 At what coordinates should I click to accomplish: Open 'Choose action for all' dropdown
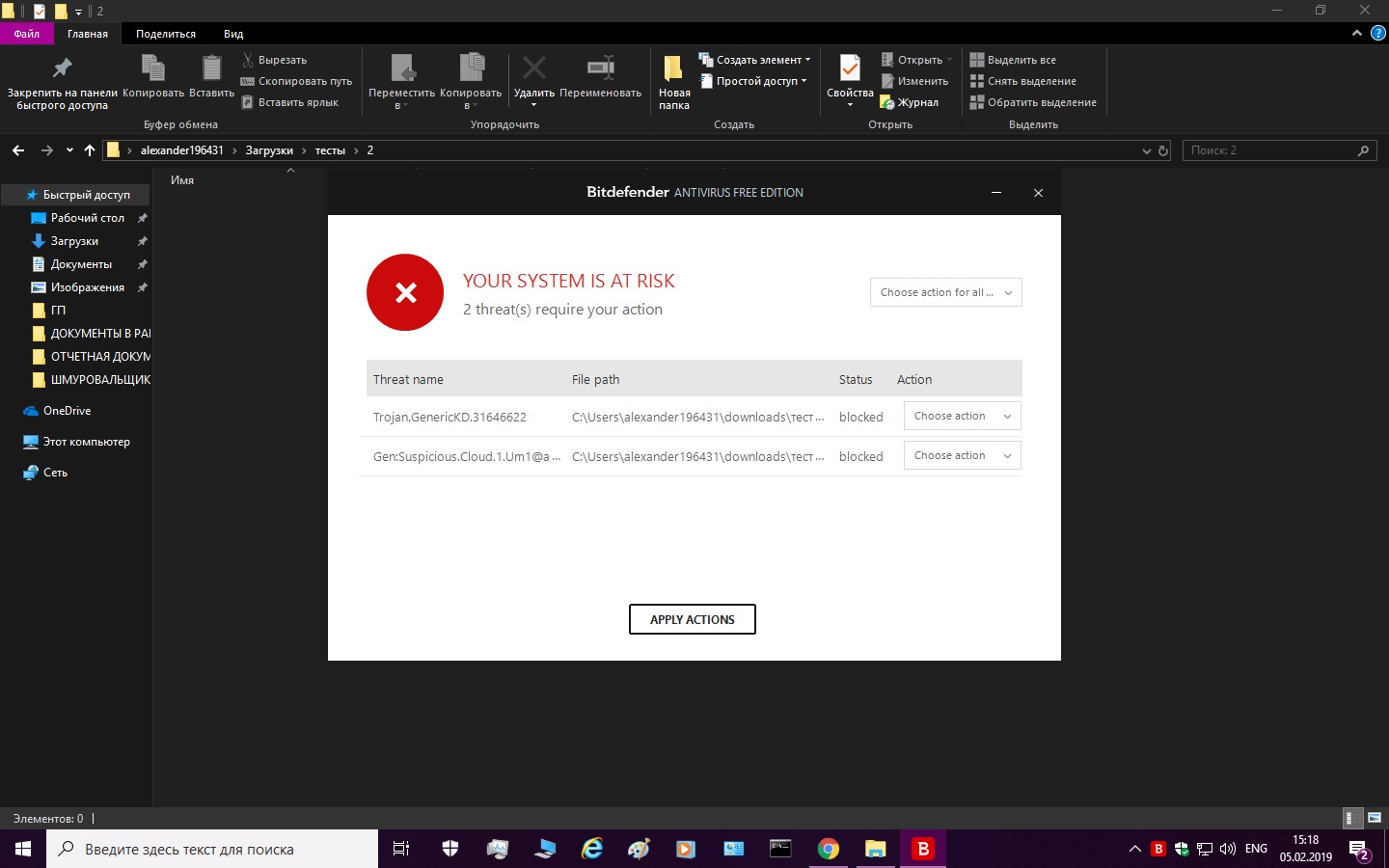tap(945, 292)
